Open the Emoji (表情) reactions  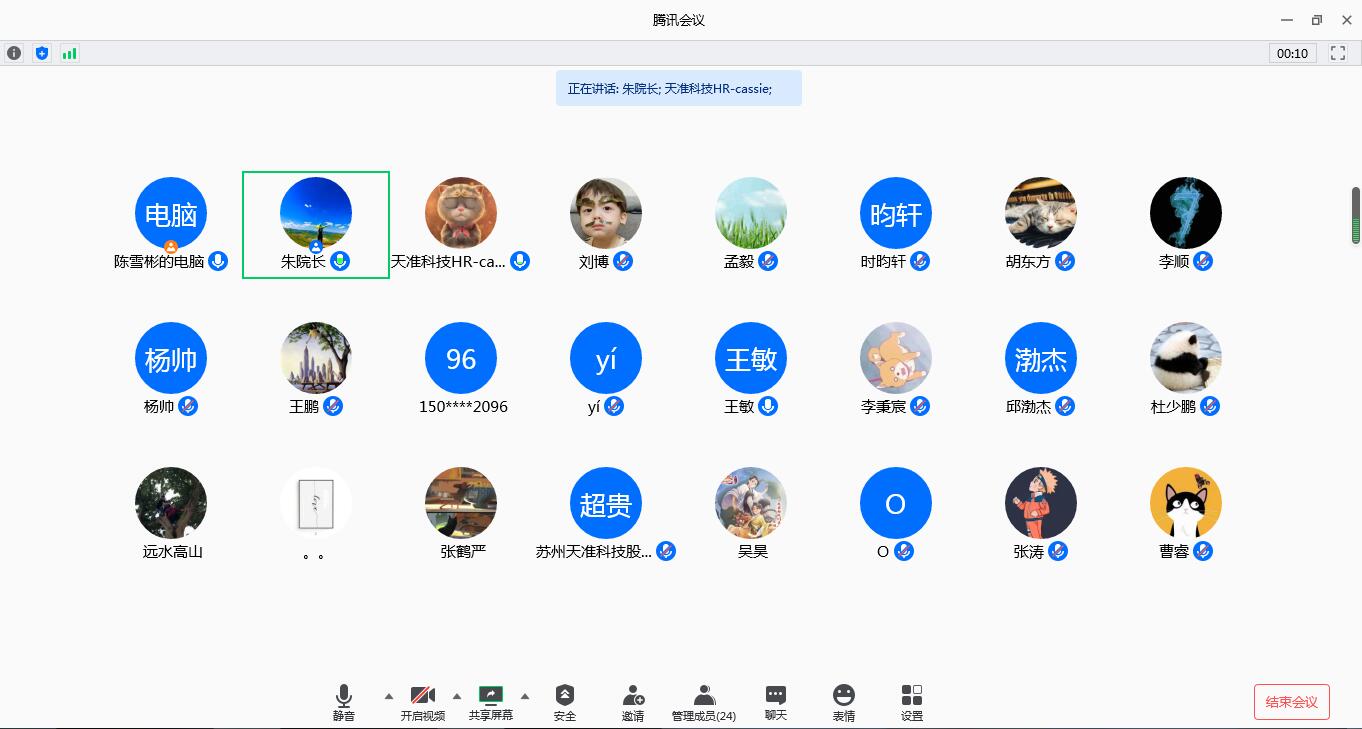pyautogui.click(x=844, y=702)
